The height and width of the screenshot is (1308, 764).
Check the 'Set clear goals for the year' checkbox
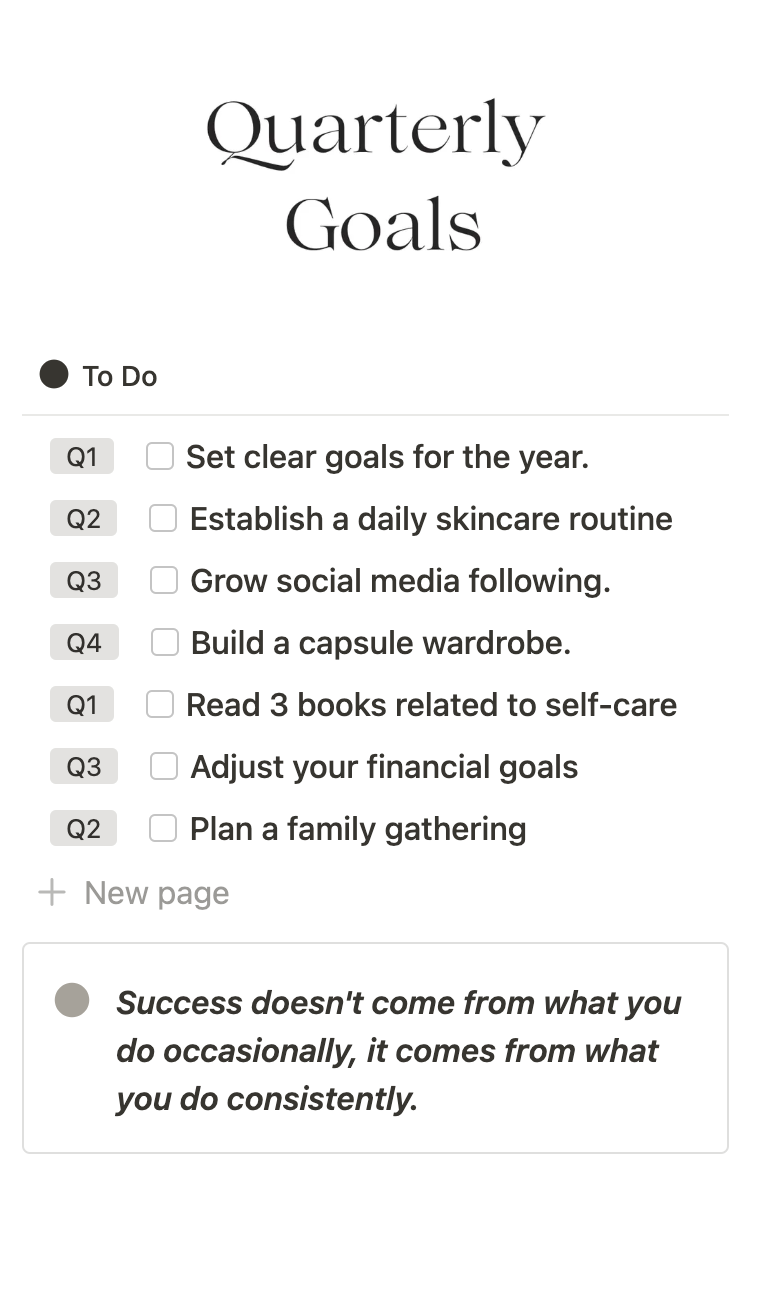coord(160,456)
